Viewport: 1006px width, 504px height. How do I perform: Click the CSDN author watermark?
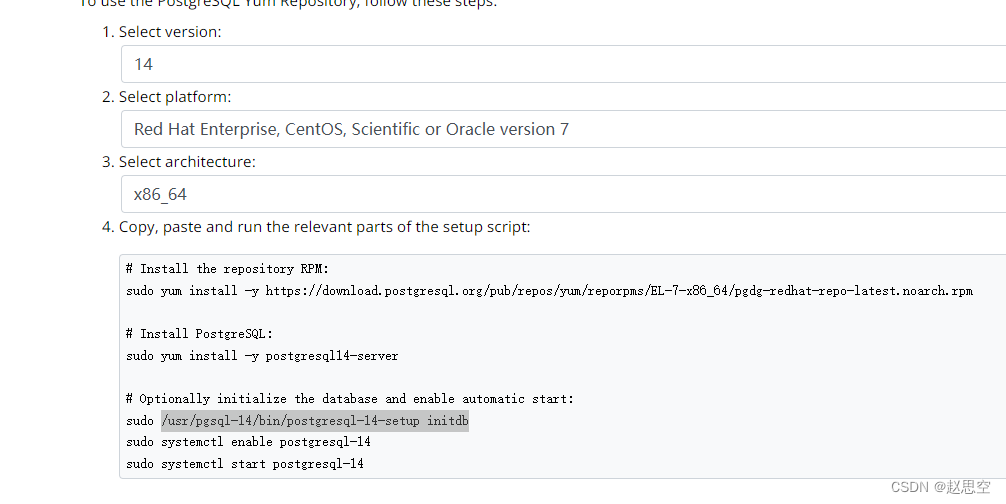click(x=941, y=487)
